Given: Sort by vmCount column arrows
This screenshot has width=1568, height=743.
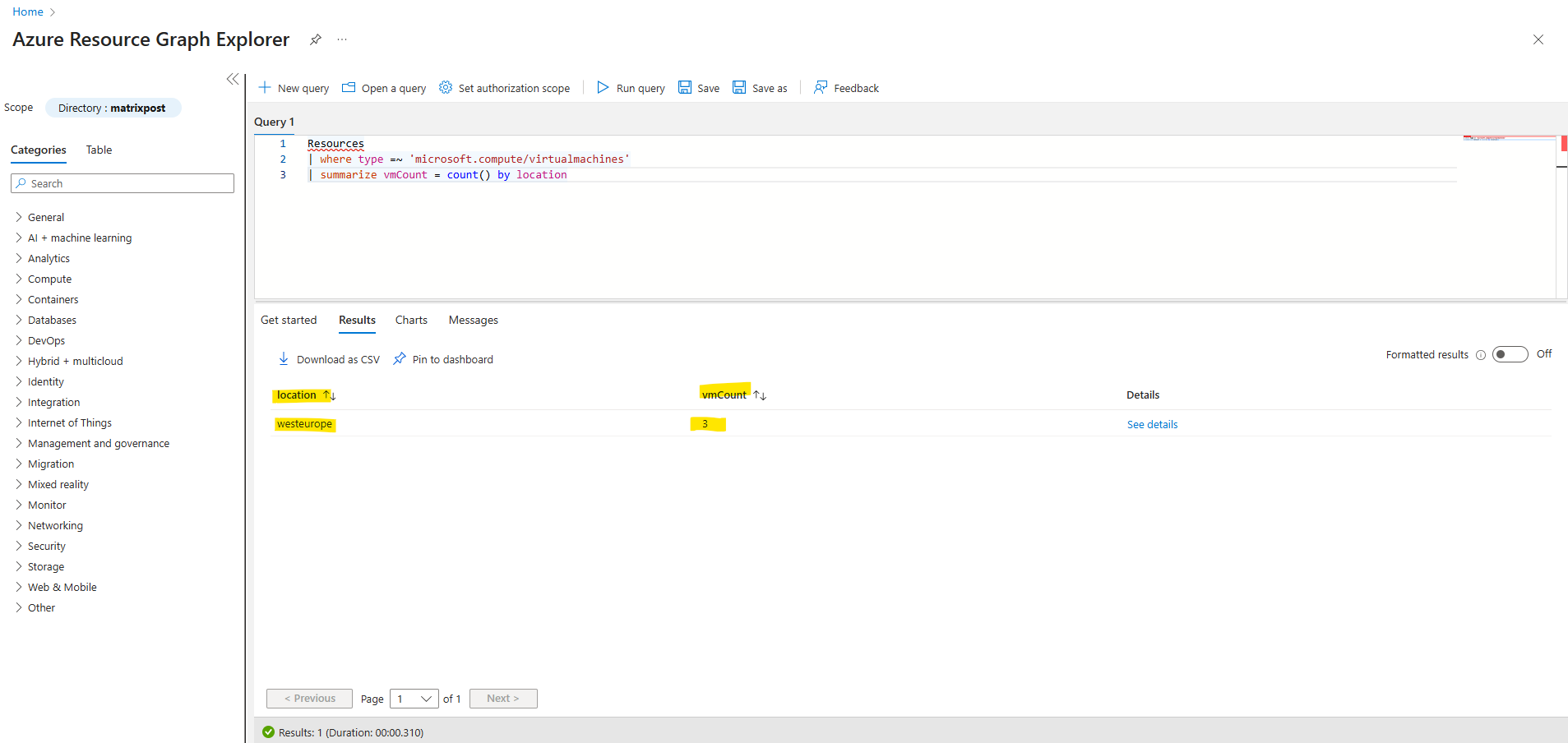Looking at the screenshot, I should (760, 395).
